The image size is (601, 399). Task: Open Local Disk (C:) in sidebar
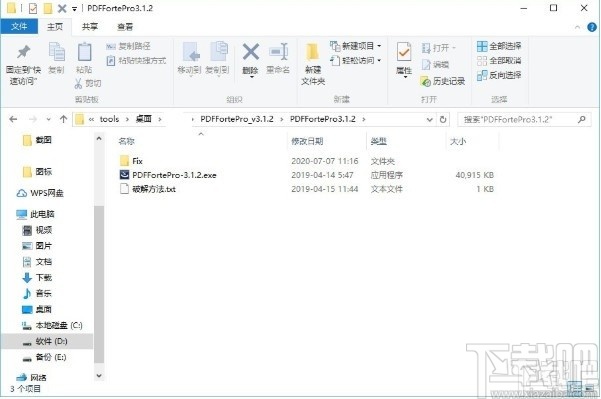coord(52,325)
